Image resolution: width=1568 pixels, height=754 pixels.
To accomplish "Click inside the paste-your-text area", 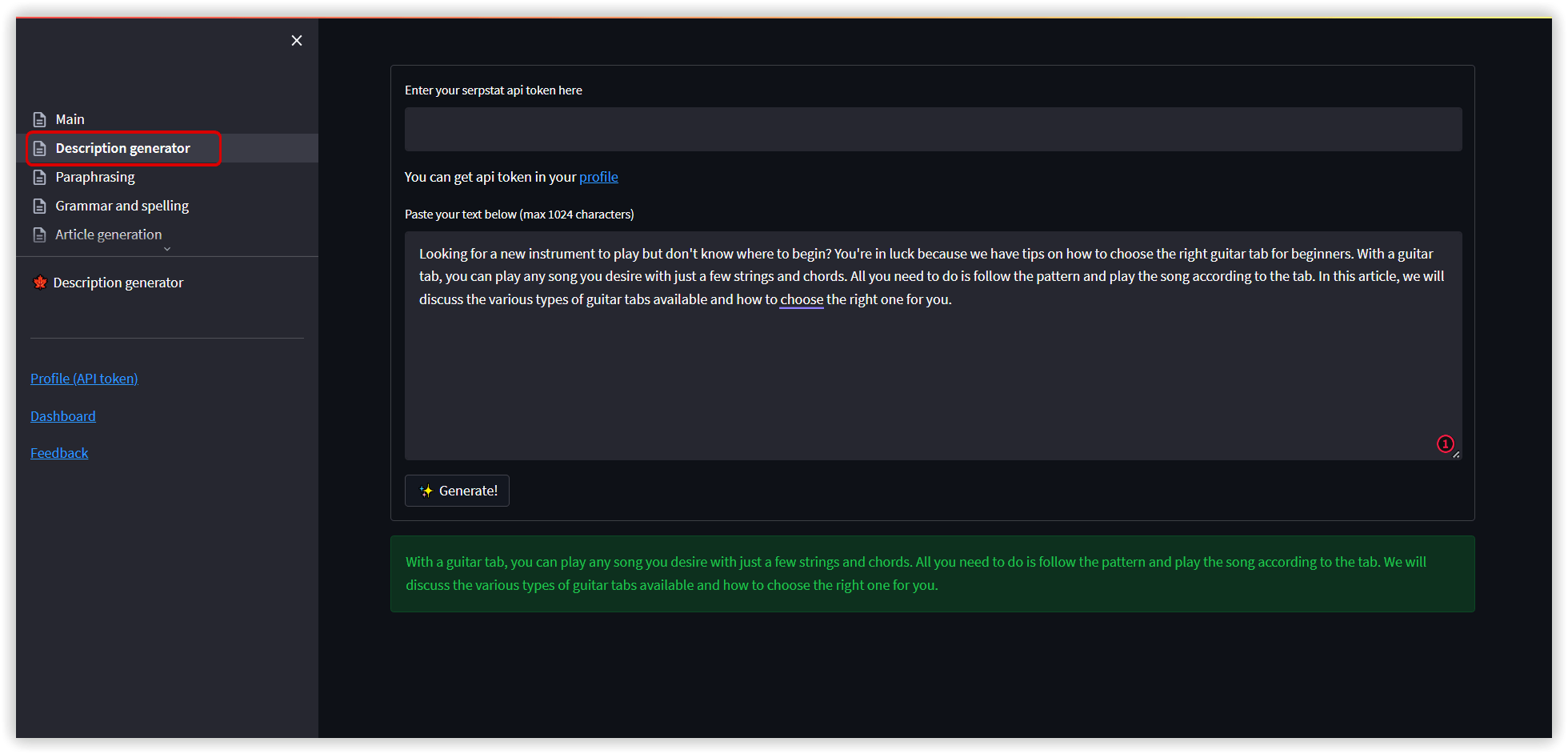I will 933,376.
